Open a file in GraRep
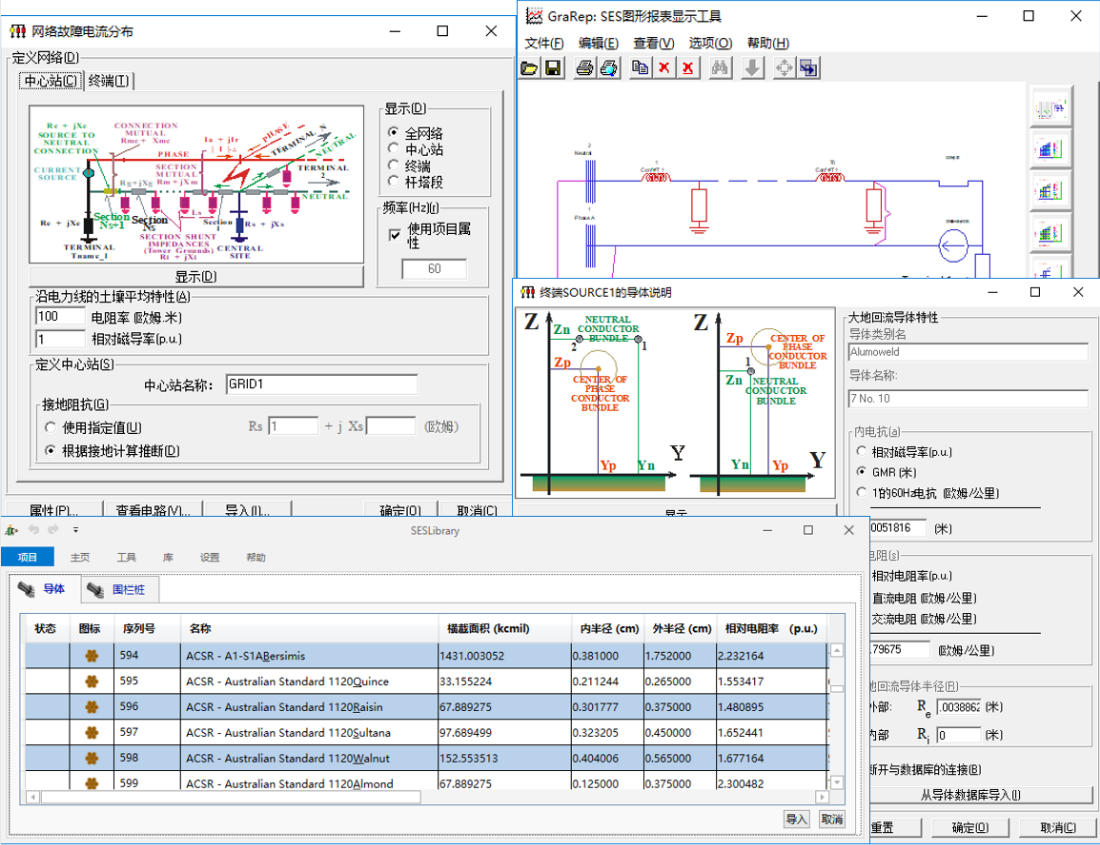This screenshot has height=845, width=1100. pyautogui.click(x=530, y=68)
